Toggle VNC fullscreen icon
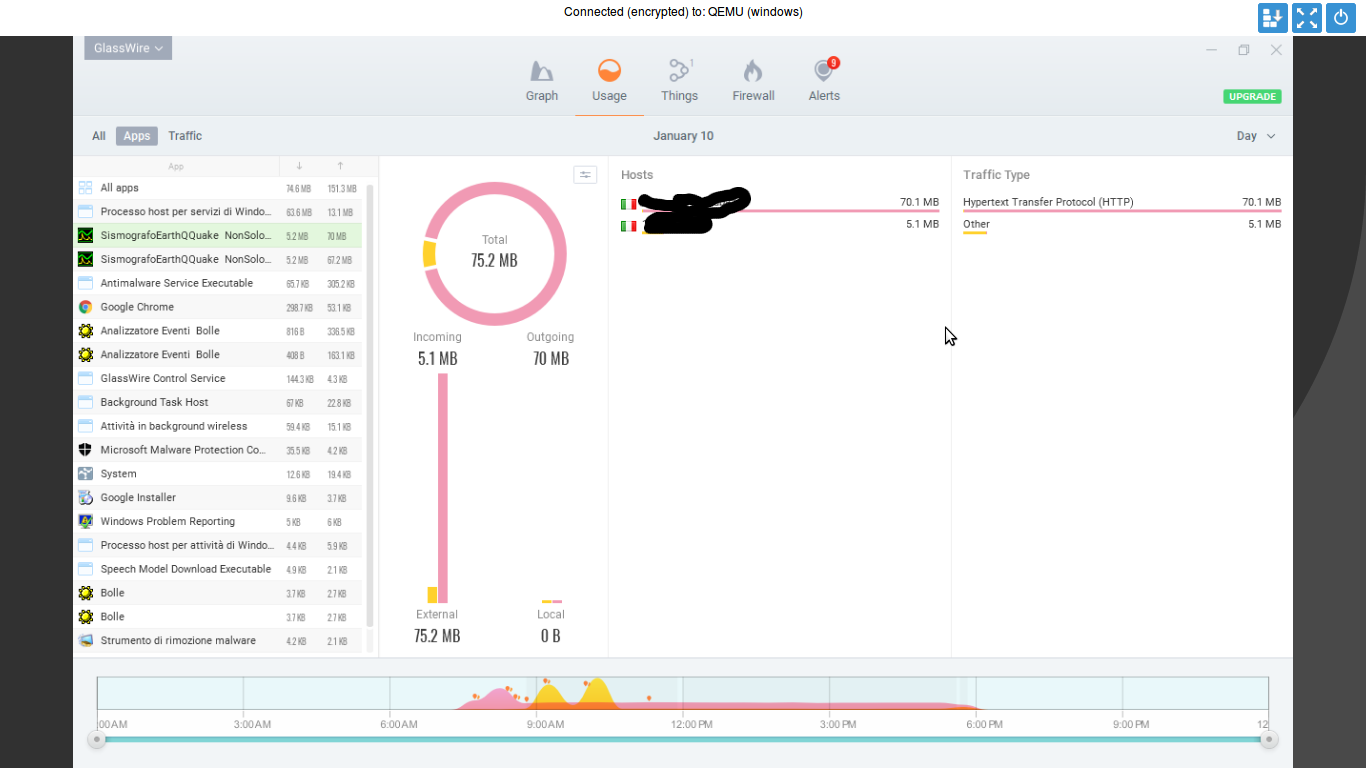Screen dimensions: 1366x768 tap(1307, 17)
